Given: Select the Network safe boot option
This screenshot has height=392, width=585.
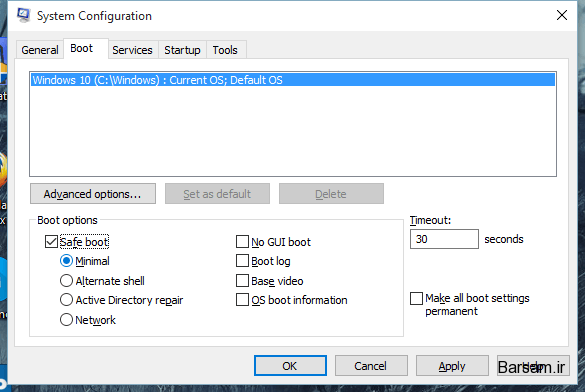Looking at the screenshot, I should 66,319.
